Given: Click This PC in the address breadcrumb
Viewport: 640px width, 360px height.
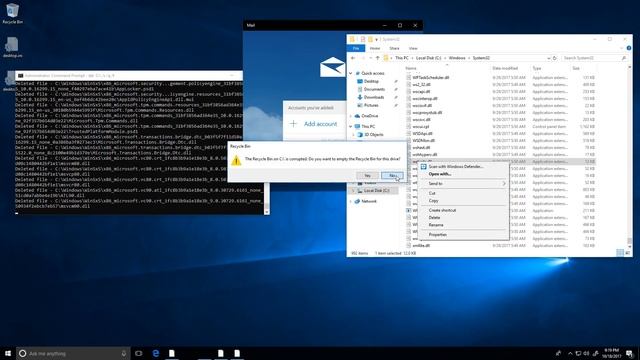Looking at the screenshot, I should click(x=402, y=58).
